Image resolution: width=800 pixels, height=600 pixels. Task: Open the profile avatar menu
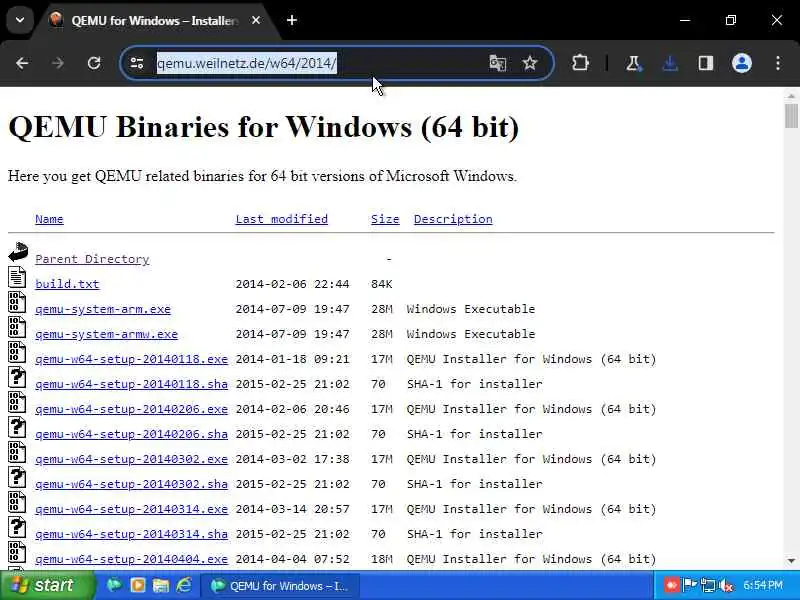(741, 63)
